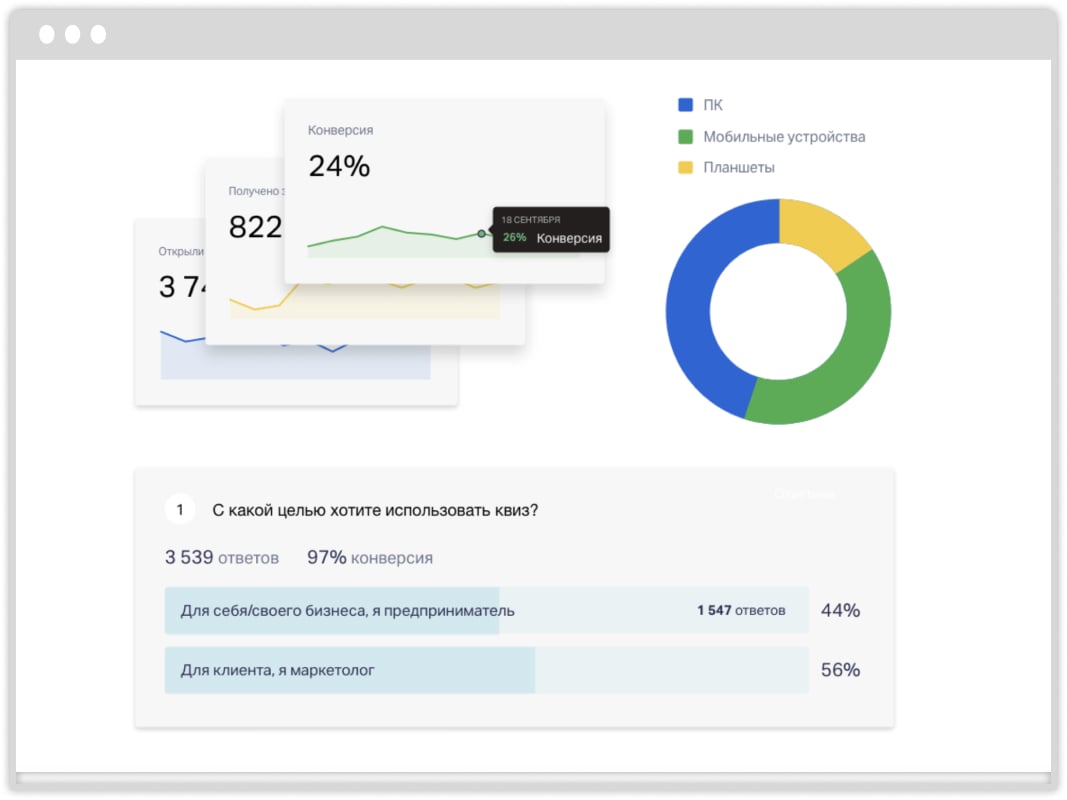This screenshot has height=800, width=1067.
Task: Click the 44% answer percentage
Action: (840, 610)
